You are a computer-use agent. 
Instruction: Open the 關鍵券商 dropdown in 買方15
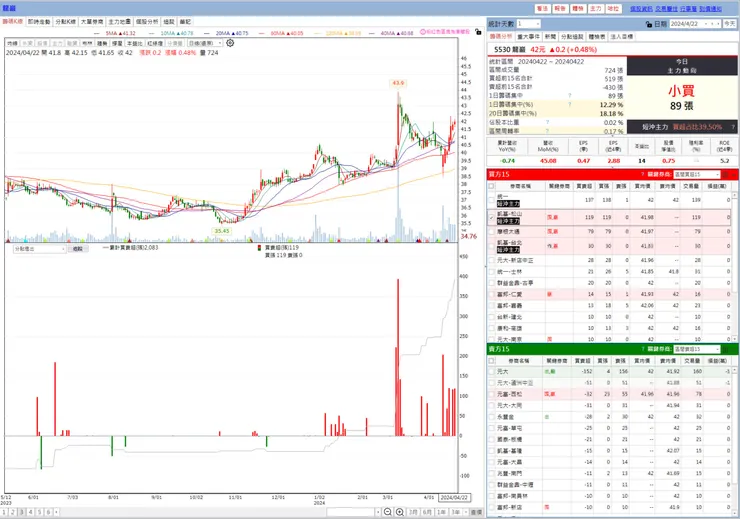697,175
